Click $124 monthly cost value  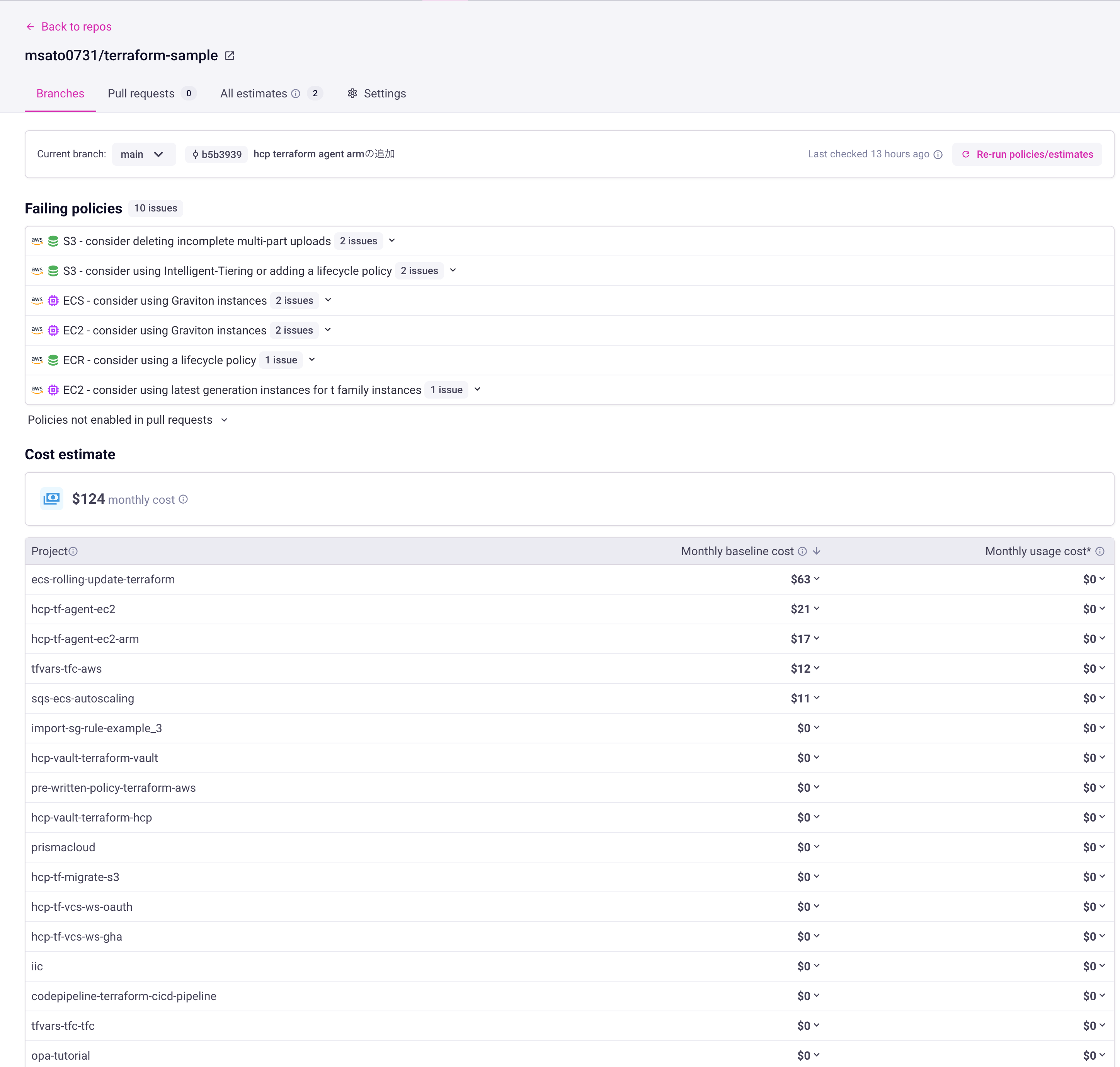[x=88, y=499]
